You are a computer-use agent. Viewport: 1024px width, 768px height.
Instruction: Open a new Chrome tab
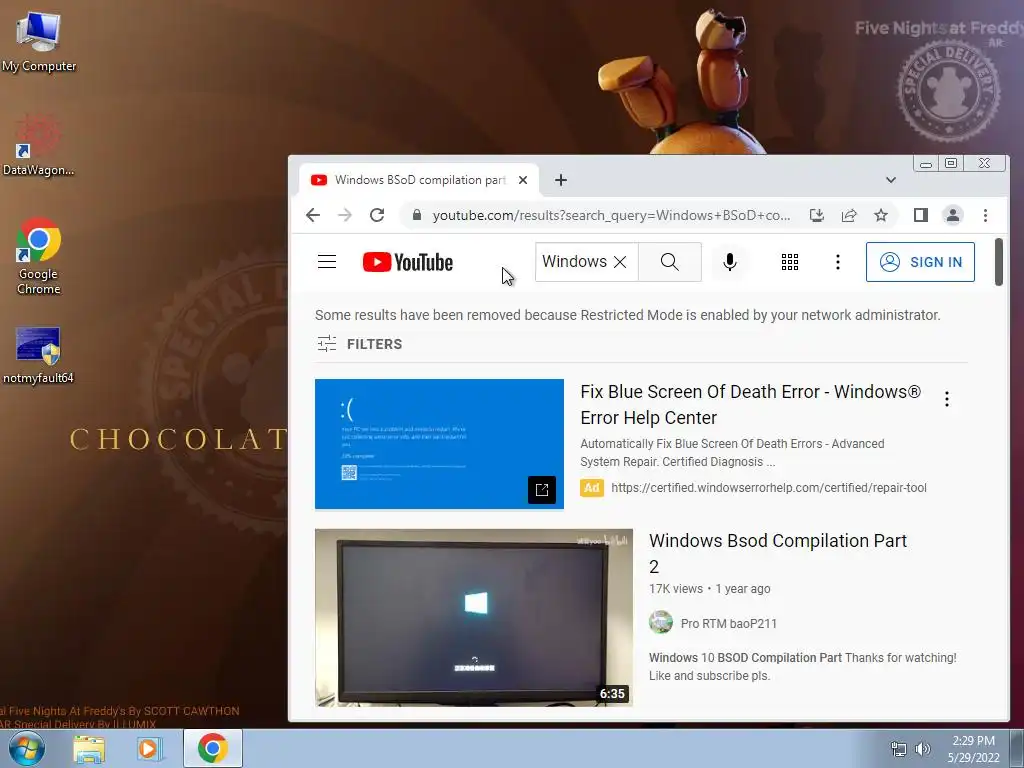[x=561, y=180]
